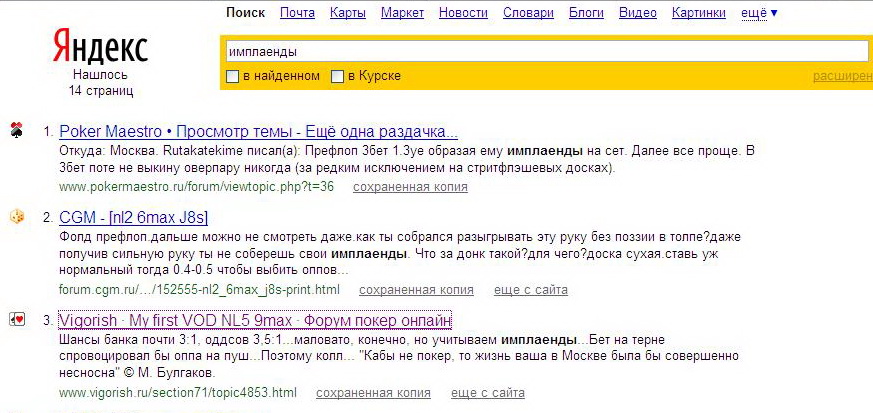Click the spade favicon beside Poker Maestro result

(17, 131)
